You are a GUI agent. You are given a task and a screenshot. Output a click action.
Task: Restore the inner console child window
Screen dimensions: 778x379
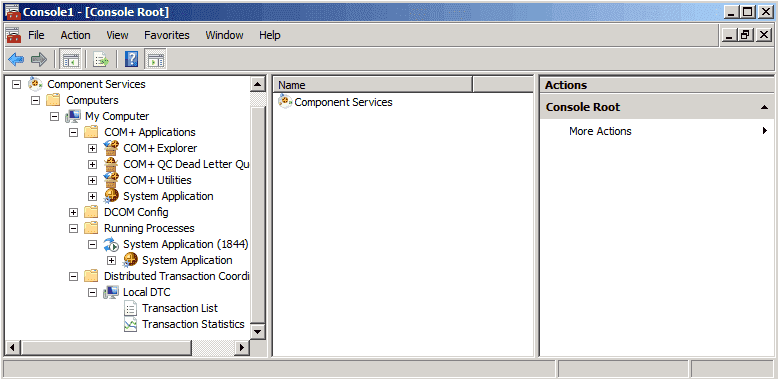click(744, 35)
